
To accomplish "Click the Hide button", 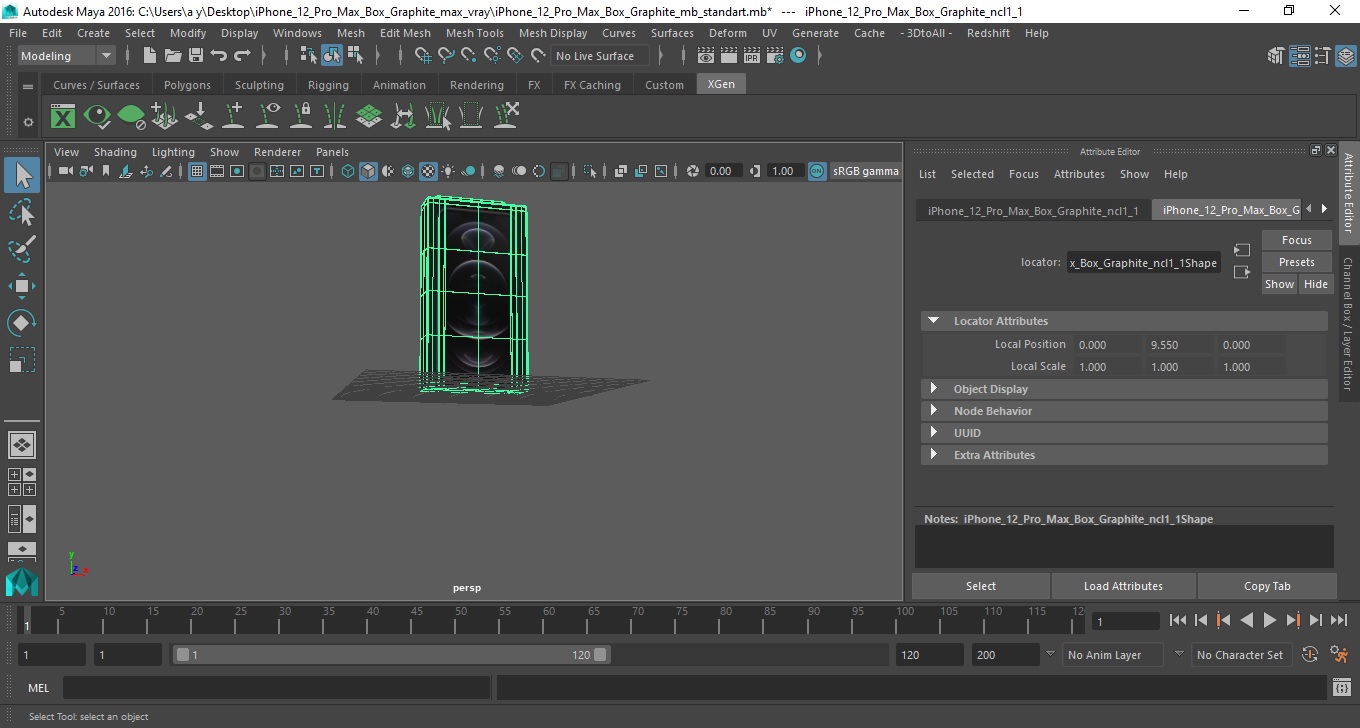I will point(1316,284).
